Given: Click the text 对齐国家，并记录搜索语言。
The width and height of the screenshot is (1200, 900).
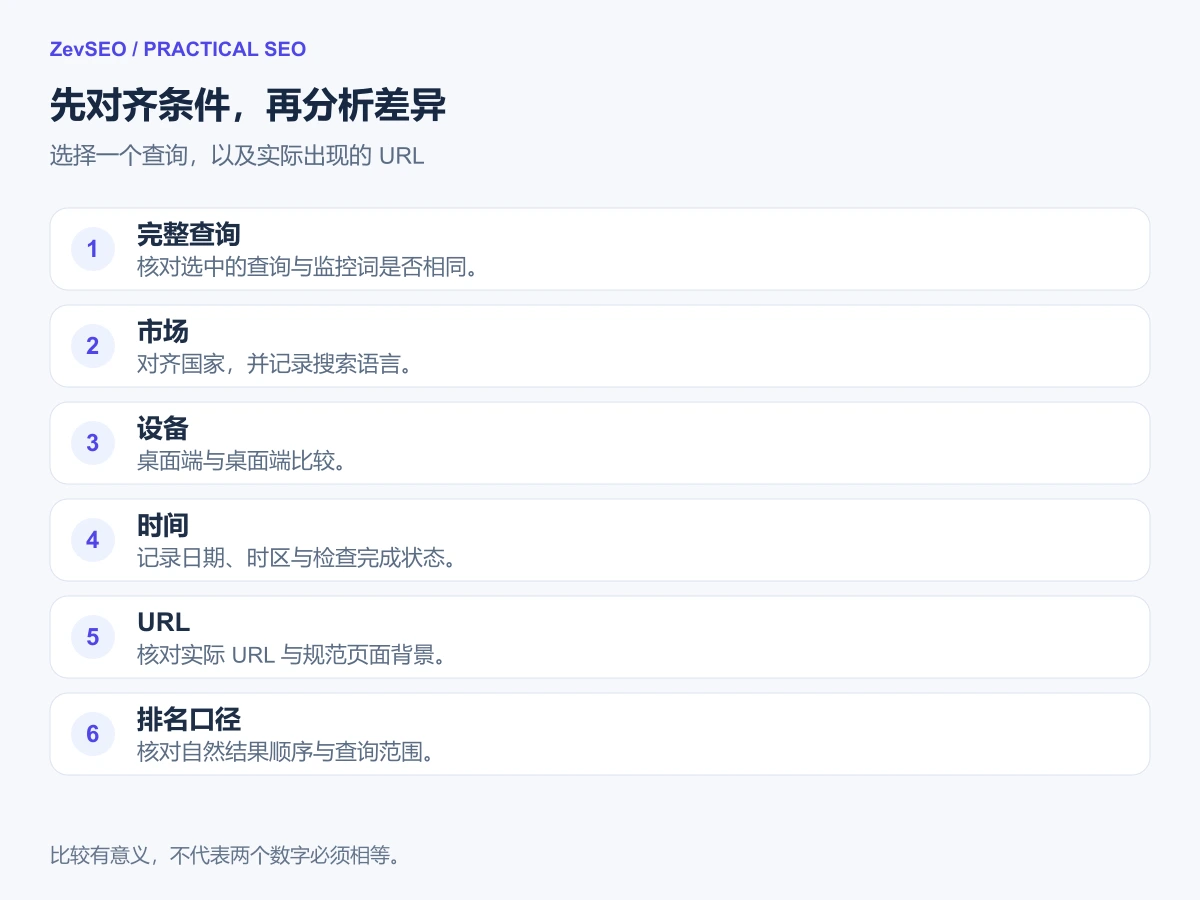Looking at the screenshot, I should pos(275,364).
